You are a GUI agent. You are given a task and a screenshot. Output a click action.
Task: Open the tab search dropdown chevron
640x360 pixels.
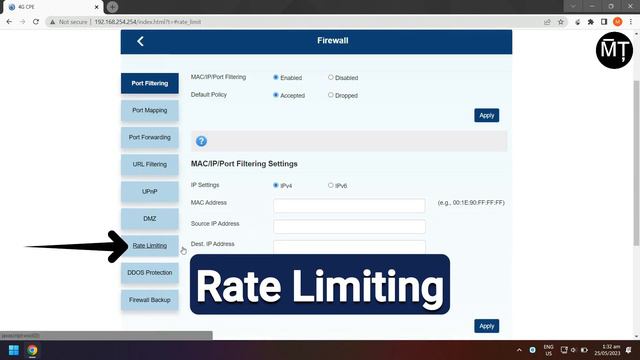coord(573,7)
